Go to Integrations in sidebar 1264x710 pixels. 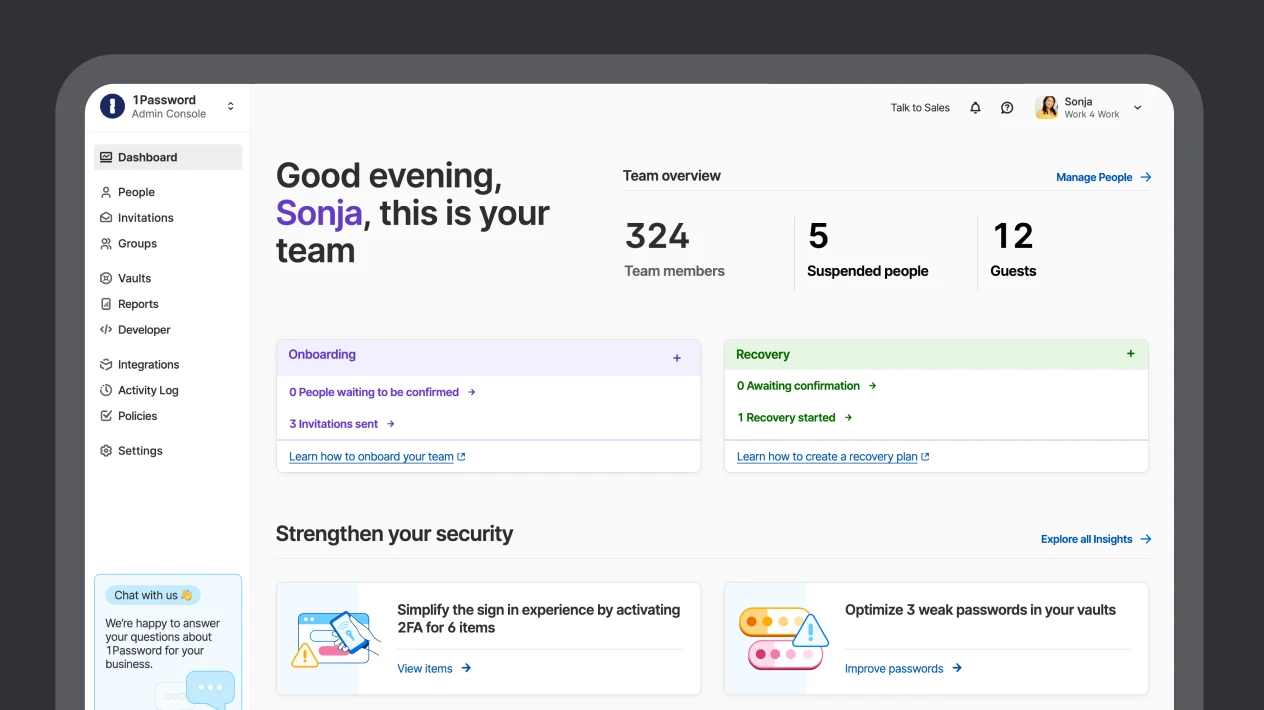point(148,365)
